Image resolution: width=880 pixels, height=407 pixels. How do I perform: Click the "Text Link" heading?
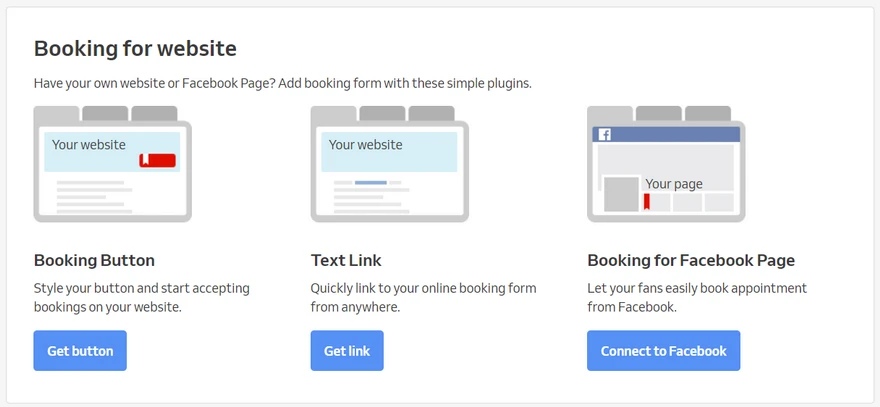point(346,260)
